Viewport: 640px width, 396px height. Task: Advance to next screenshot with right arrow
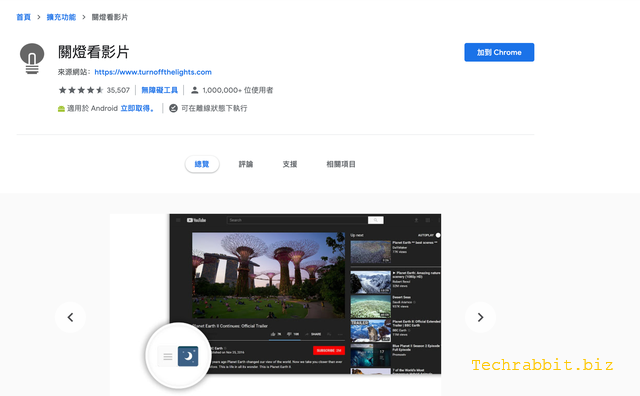point(480,317)
